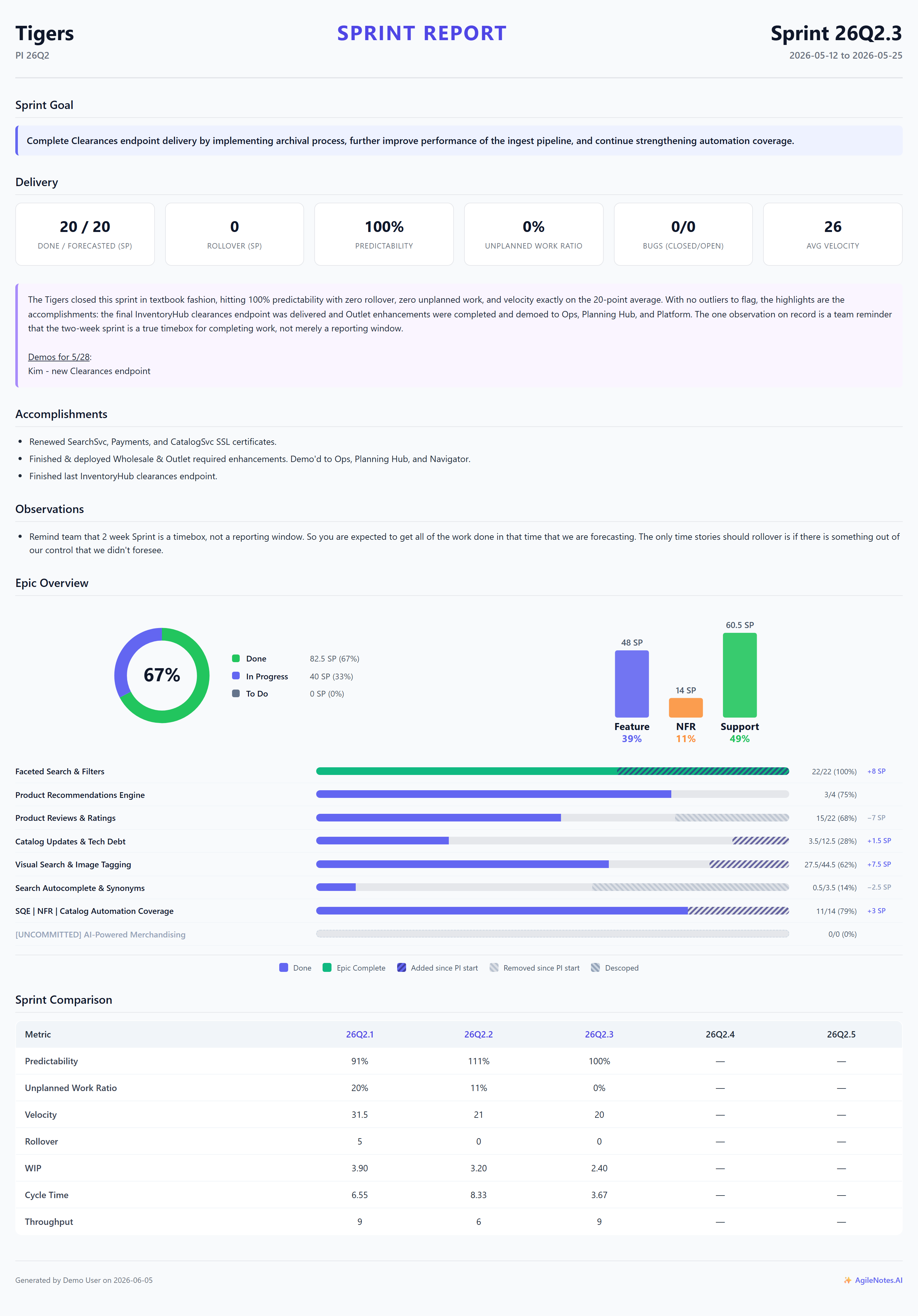Click the '+1.5 SP' scope change label
918x1316 pixels.
point(879,841)
